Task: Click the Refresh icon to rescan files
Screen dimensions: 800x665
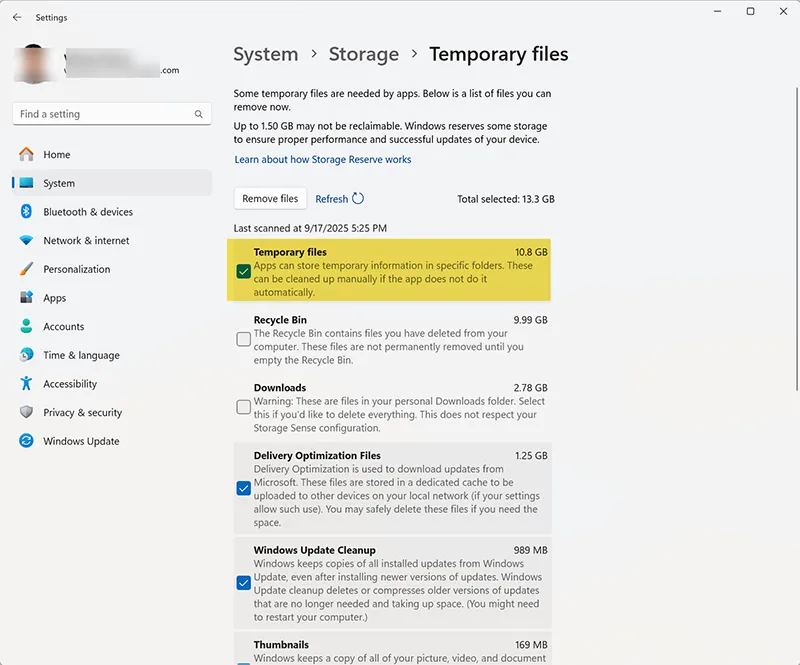Action: (x=357, y=198)
